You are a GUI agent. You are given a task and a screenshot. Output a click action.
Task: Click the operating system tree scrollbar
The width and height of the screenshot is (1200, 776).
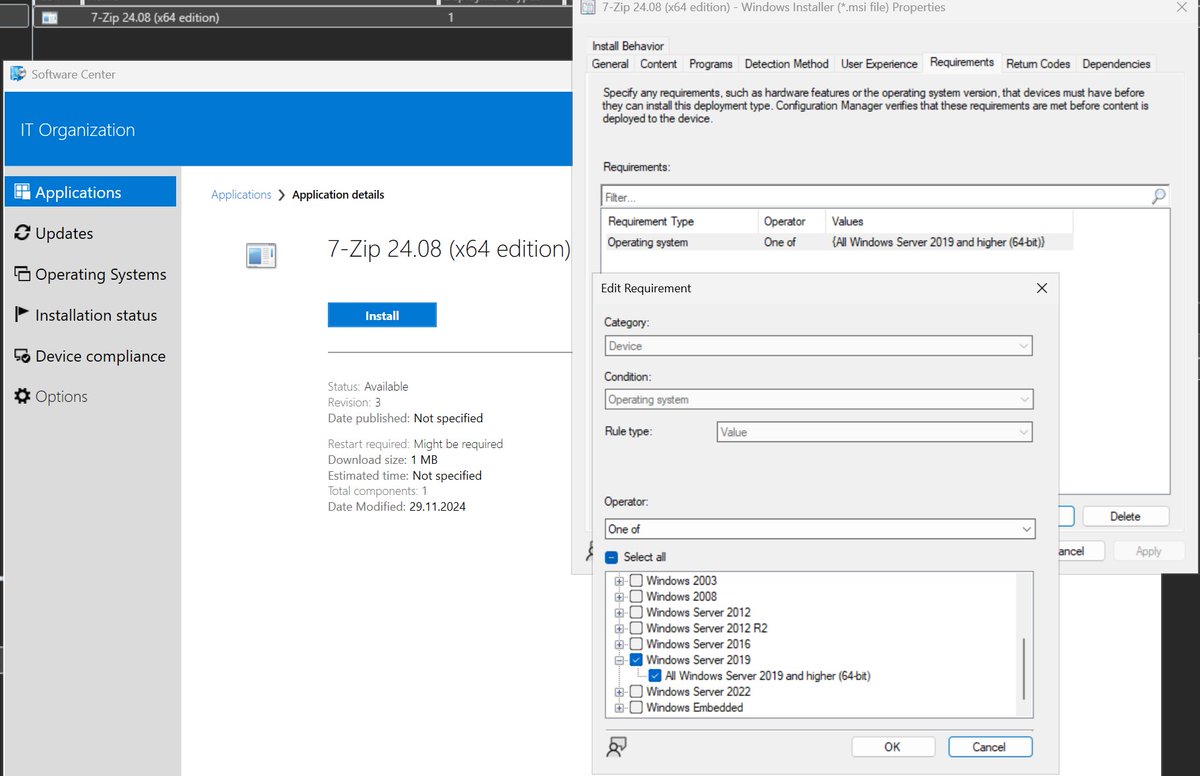point(1023,669)
